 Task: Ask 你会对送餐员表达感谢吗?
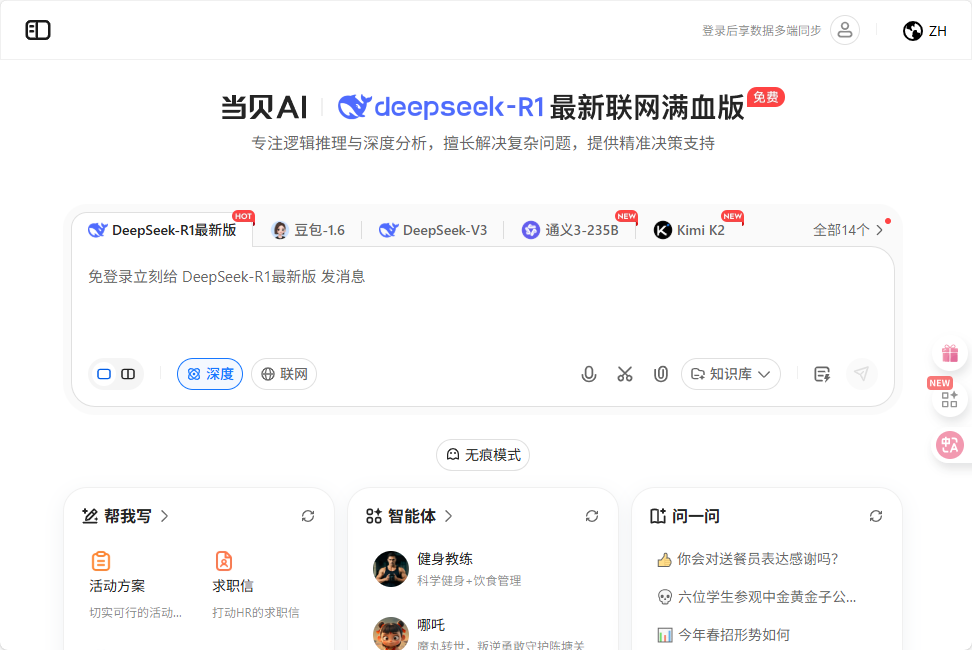(748, 559)
